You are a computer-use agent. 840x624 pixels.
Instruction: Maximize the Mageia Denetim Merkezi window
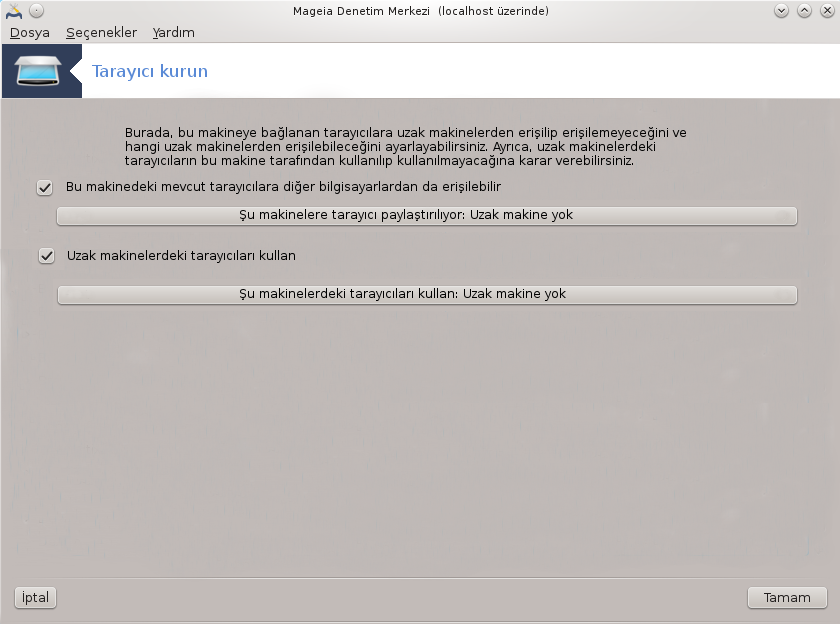pos(804,11)
